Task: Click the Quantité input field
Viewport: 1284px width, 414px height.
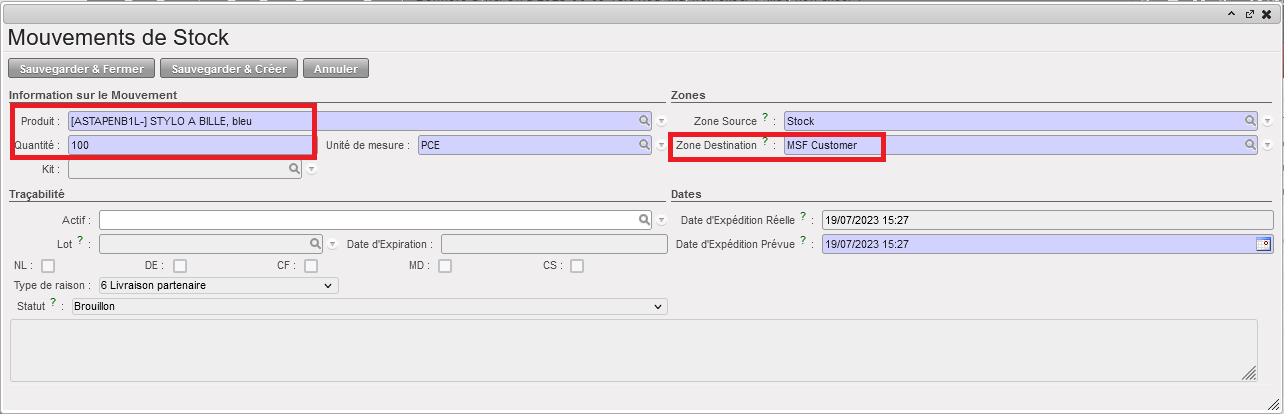Action: (190, 145)
